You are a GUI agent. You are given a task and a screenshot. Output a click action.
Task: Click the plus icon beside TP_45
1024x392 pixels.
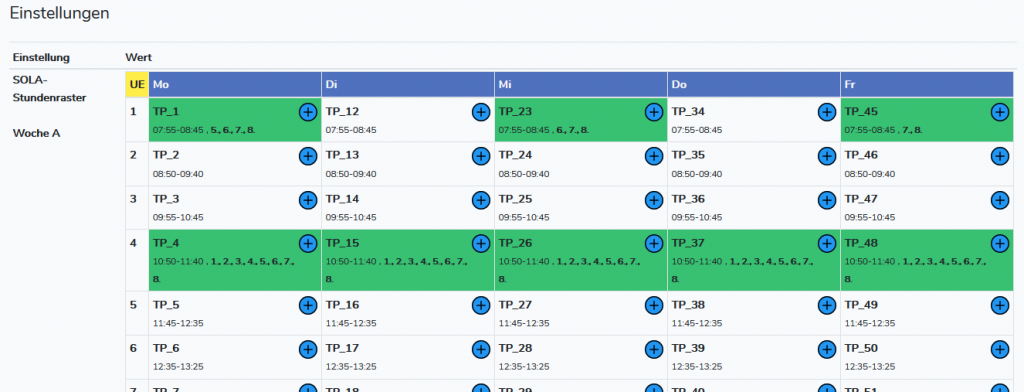point(1000,112)
